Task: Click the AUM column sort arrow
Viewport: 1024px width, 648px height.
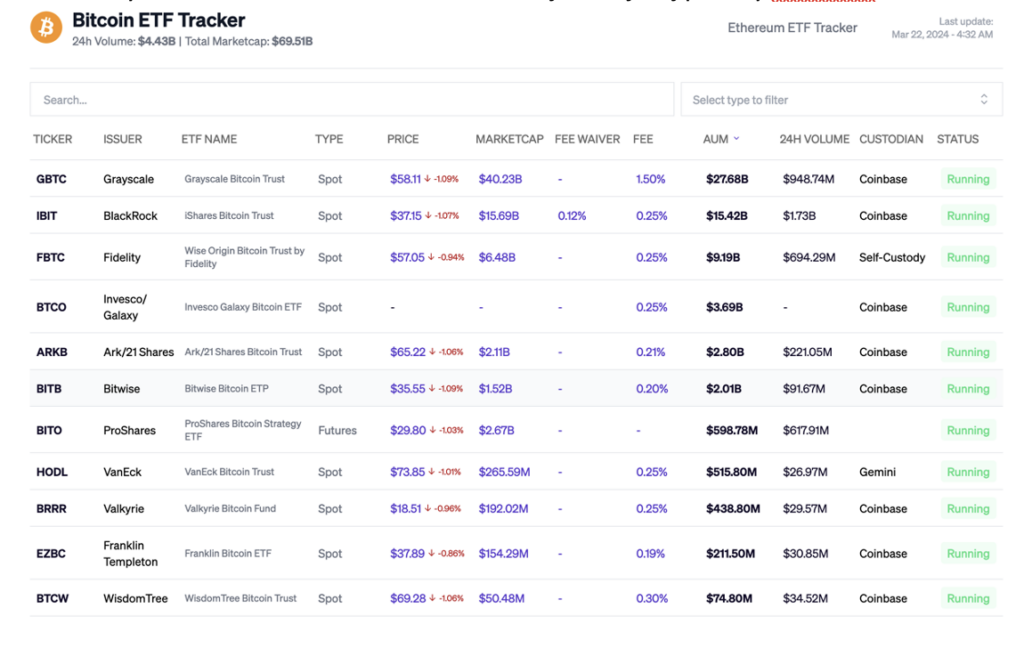Action: click(737, 140)
